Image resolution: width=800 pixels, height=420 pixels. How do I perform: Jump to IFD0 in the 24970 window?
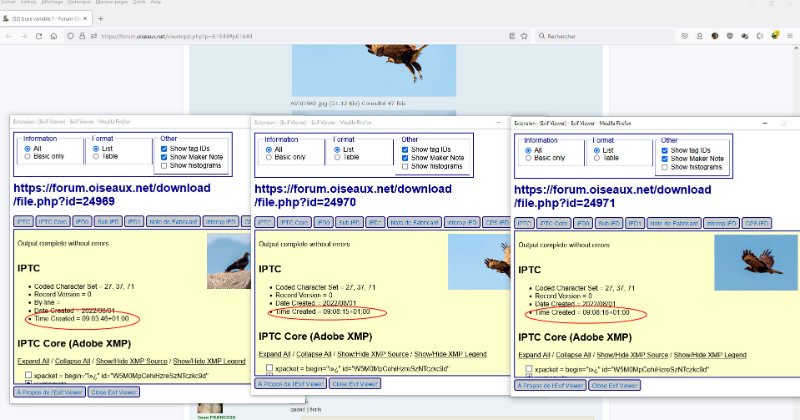323,223
